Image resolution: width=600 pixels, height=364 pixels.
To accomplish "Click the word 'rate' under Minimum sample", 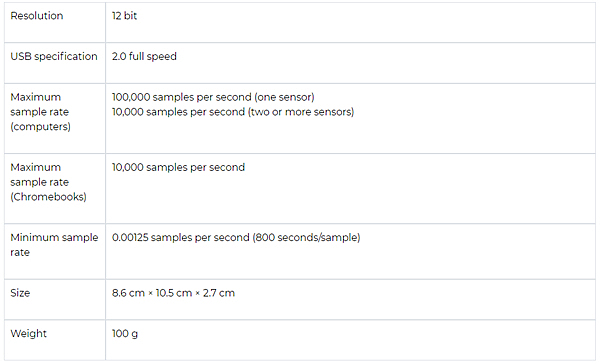I will click(x=20, y=253).
